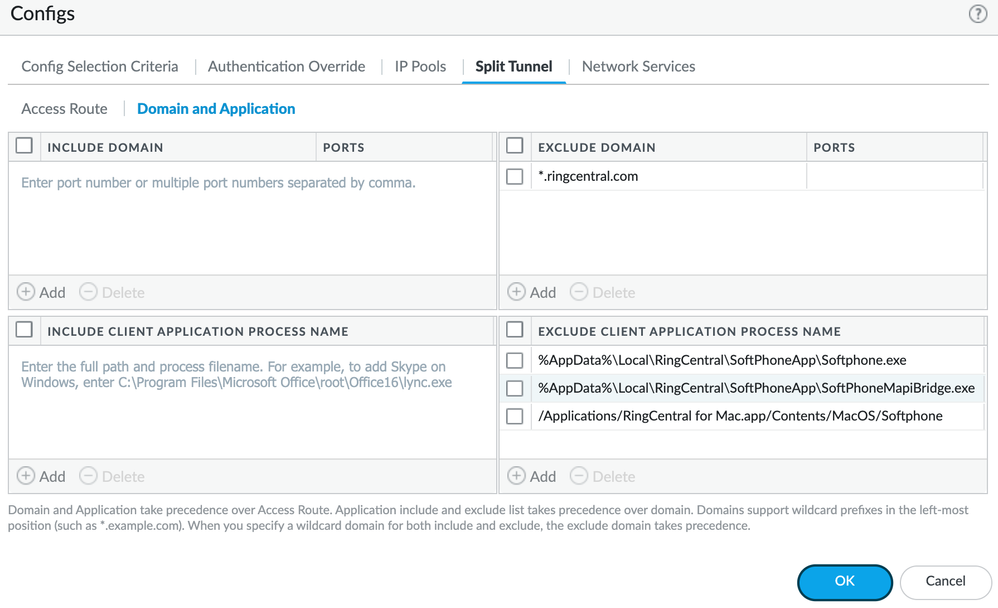Open the help question mark icon
998x608 pixels.
977,14
